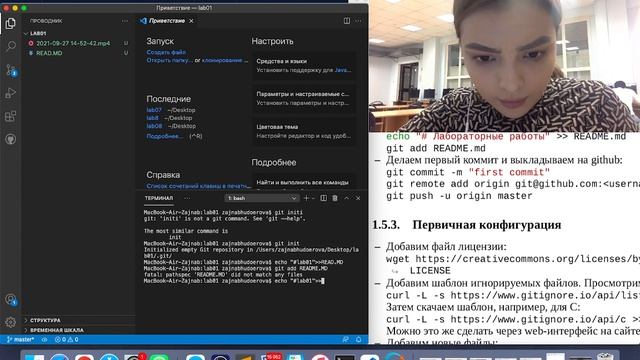Open the bash terminal selector dropdown
This screenshot has width=640, height=360.
coord(262,198)
